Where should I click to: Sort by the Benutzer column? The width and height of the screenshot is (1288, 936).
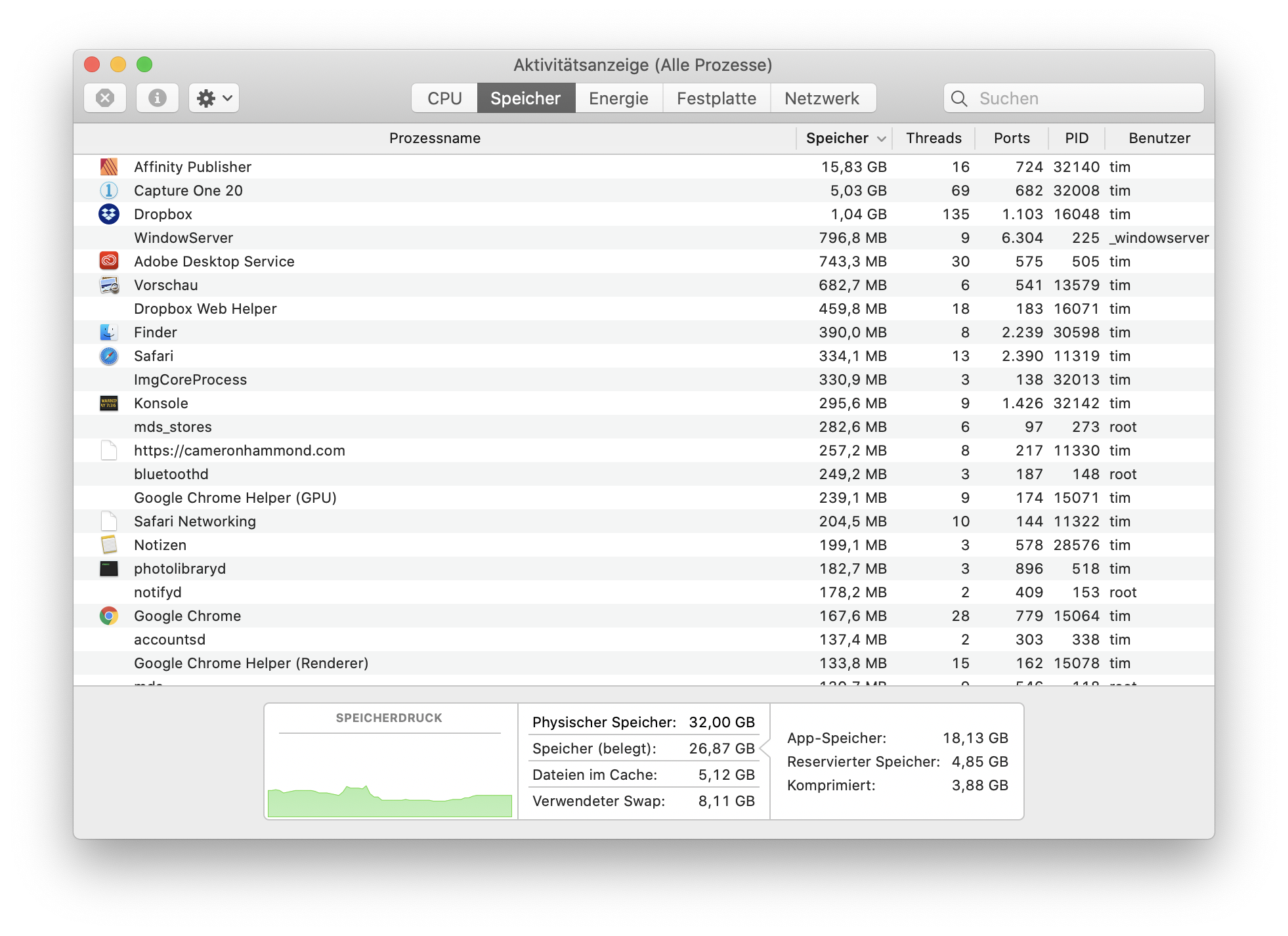click(x=1159, y=138)
